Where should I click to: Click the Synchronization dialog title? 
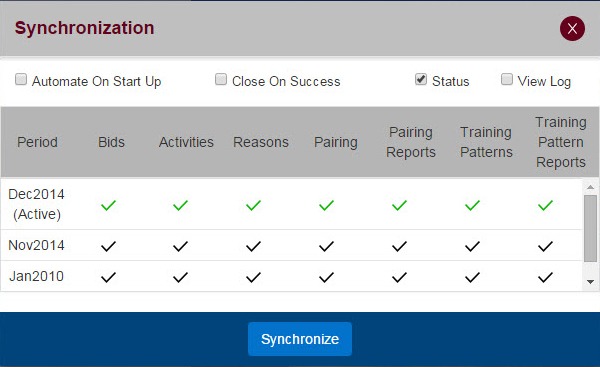tap(84, 28)
